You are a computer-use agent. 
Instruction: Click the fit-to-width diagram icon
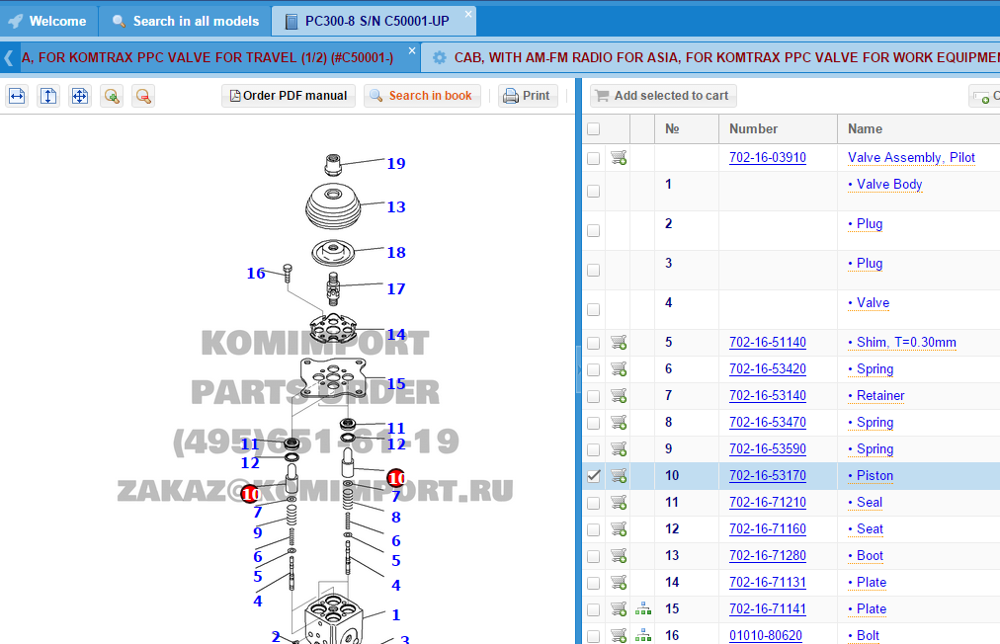[x=17, y=96]
